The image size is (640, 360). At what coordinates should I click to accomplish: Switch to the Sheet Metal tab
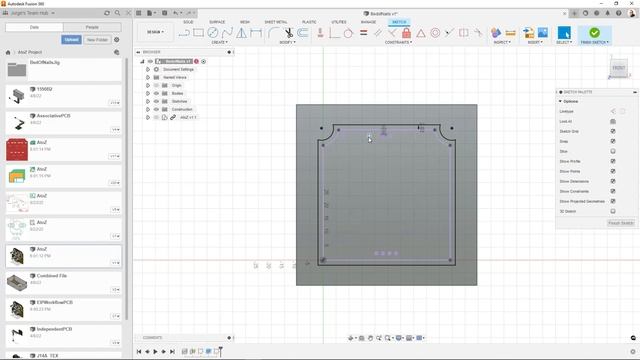point(276,22)
